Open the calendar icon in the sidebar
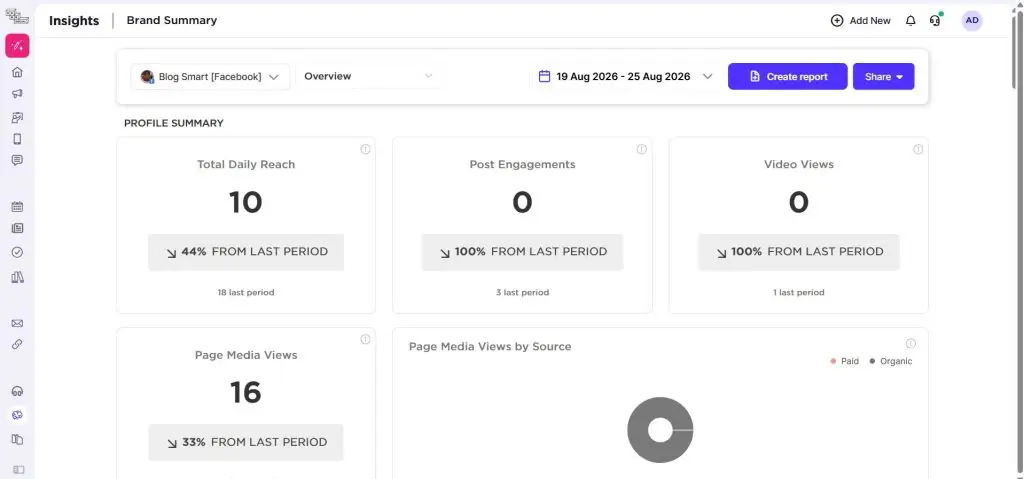The width and height of the screenshot is (1024, 479). tap(18, 206)
